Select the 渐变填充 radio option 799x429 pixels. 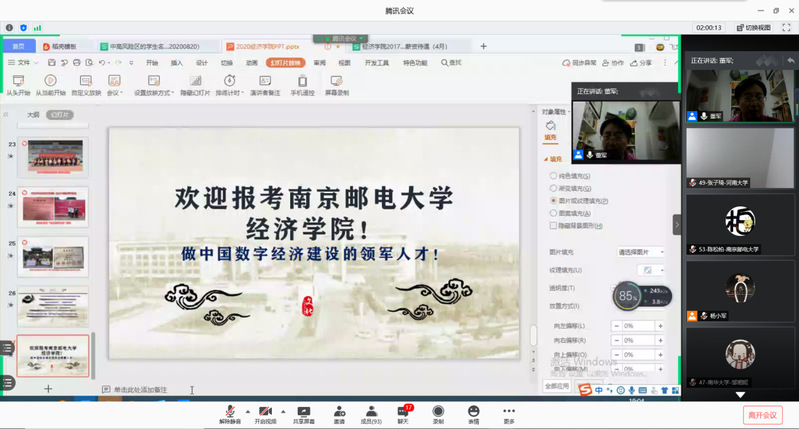click(554, 188)
